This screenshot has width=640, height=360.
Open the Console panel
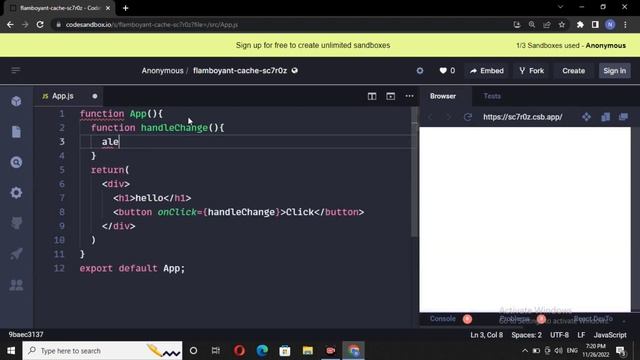pos(442,319)
